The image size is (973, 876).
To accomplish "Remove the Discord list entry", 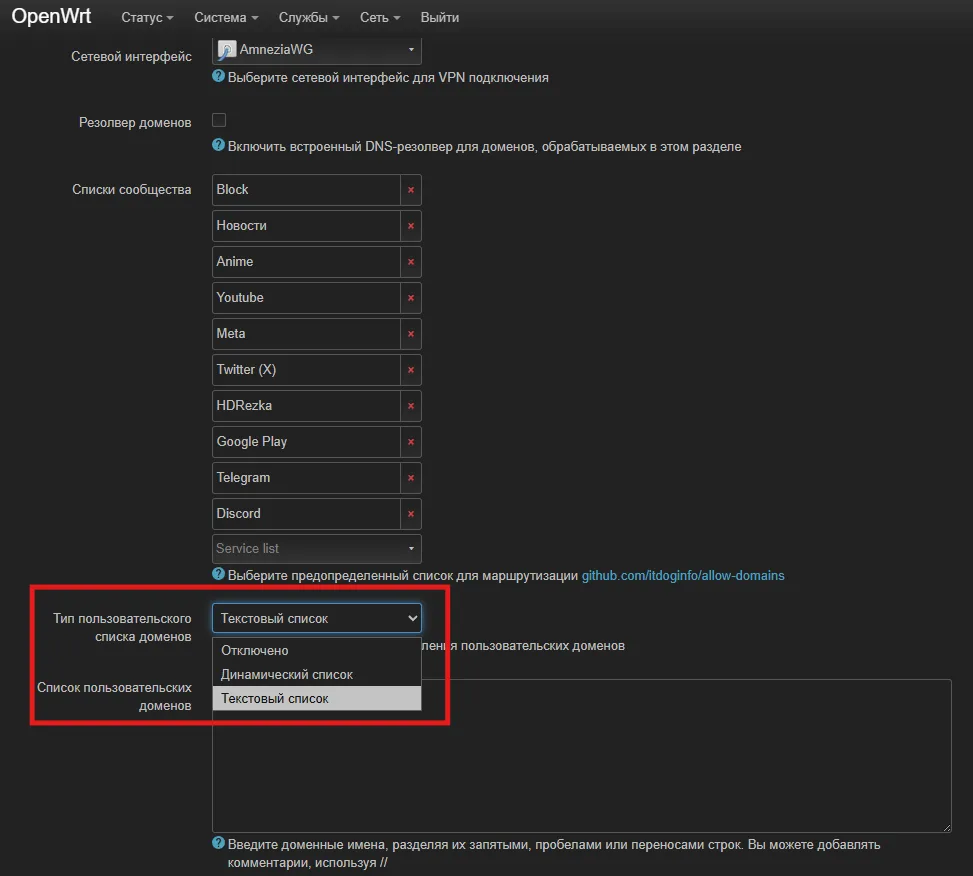I will click(411, 514).
